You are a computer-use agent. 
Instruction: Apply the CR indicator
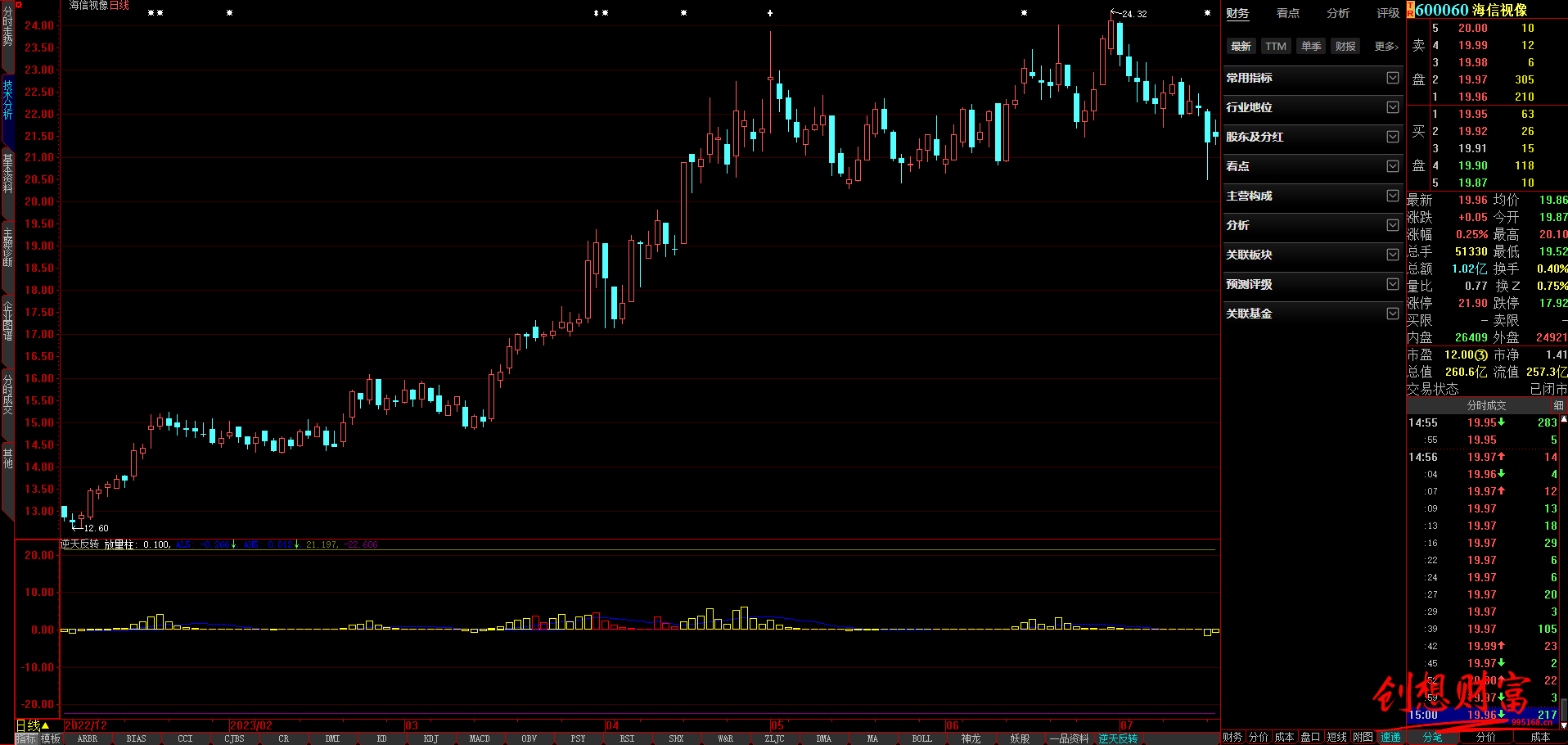click(284, 738)
